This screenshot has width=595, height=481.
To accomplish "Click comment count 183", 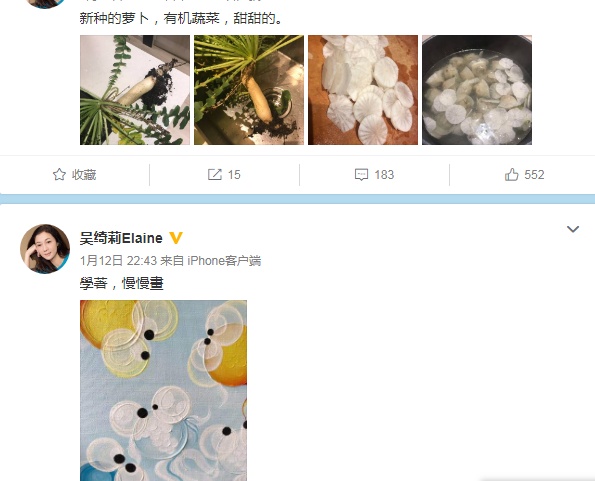I will pos(384,174).
